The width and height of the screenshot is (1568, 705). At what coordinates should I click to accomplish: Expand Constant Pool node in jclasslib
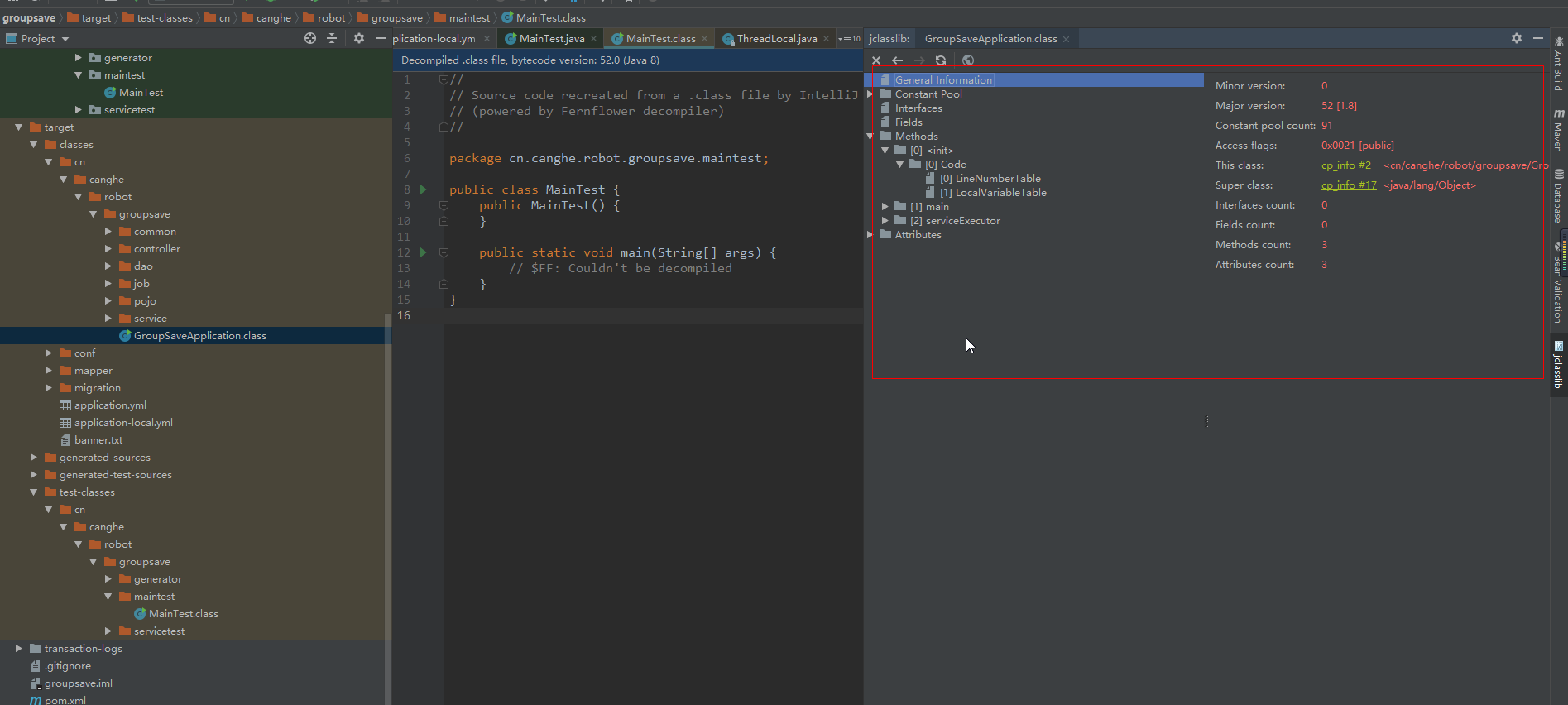[x=870, y=94]
